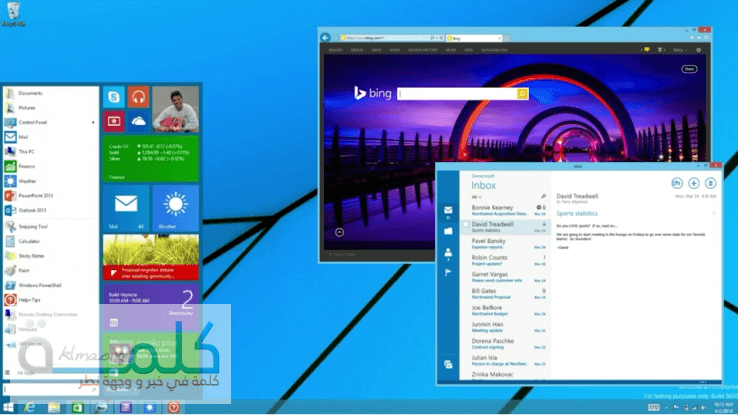738x415 pixels.
Task: Click the Start menu search box
Action: coord(50,389)
